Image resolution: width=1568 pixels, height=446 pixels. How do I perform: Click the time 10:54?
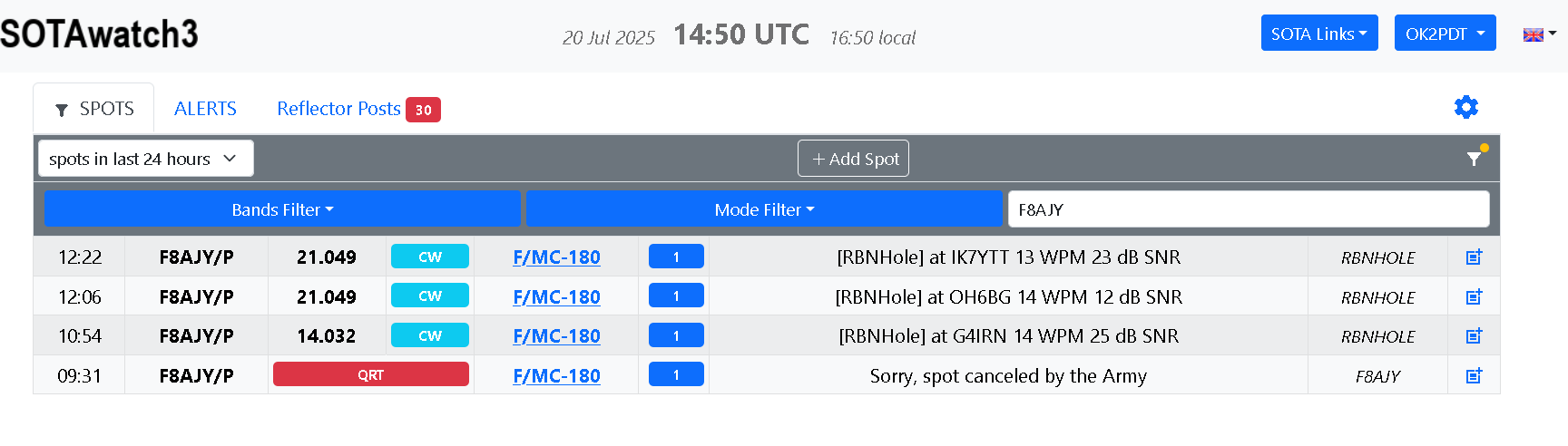point(80,336)
